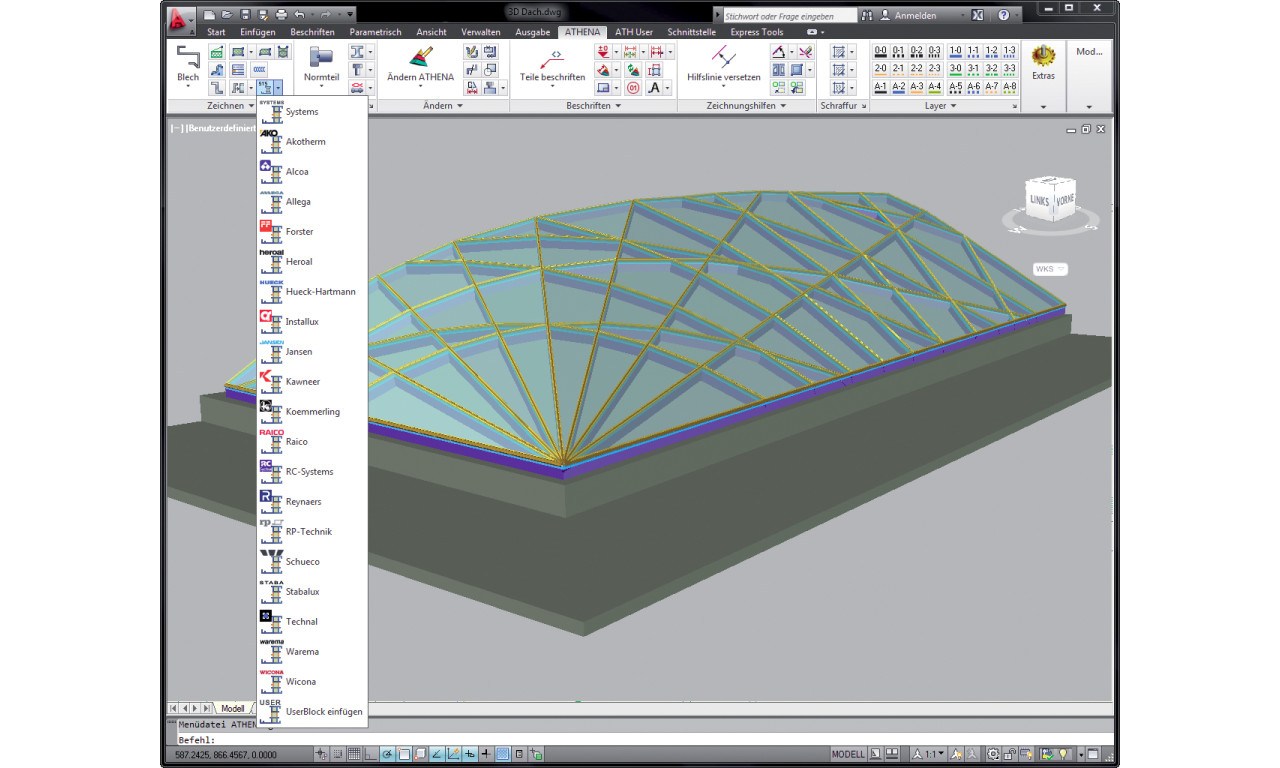Toggle MODELL space button in status bar
Viewport: 1280px width, 768px height.
[x=848, y=754]
